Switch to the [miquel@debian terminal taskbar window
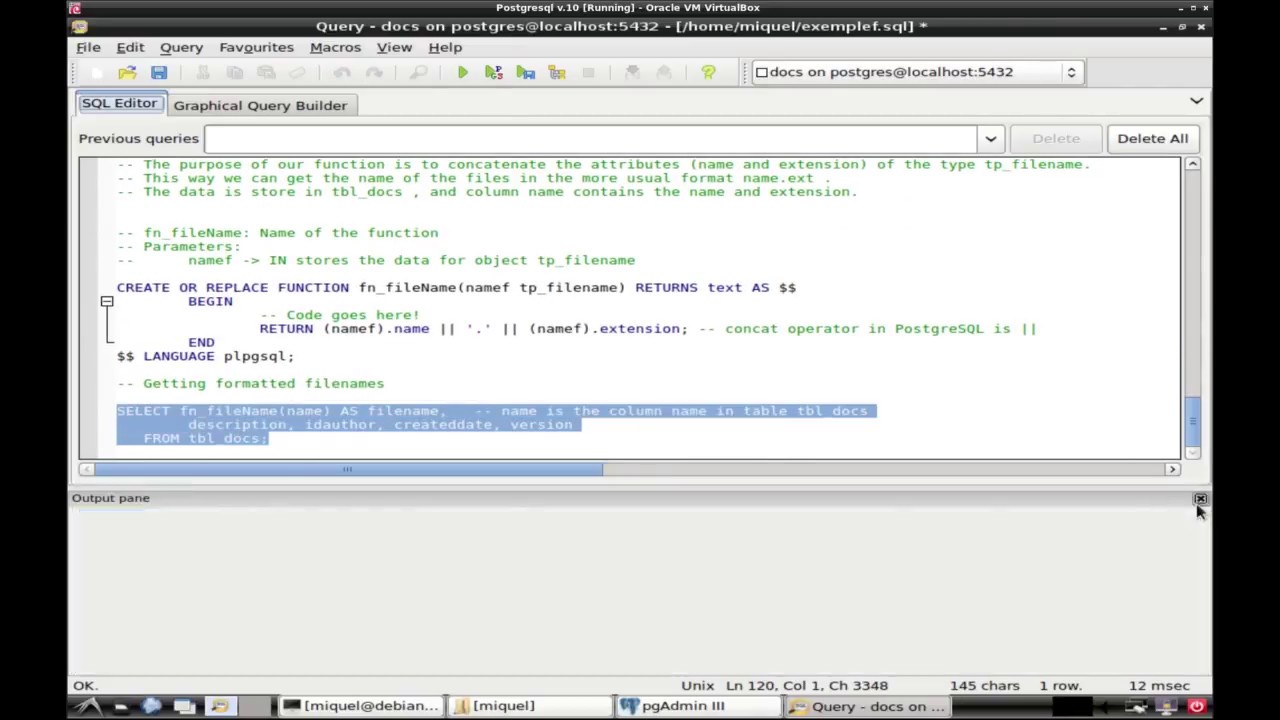 tap(361, 706)
